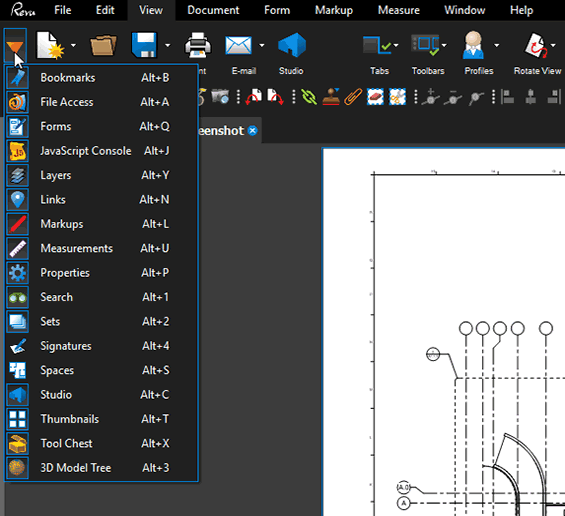Toggle the Layers panel
This screenshot has width=565, height=516.
101,175
